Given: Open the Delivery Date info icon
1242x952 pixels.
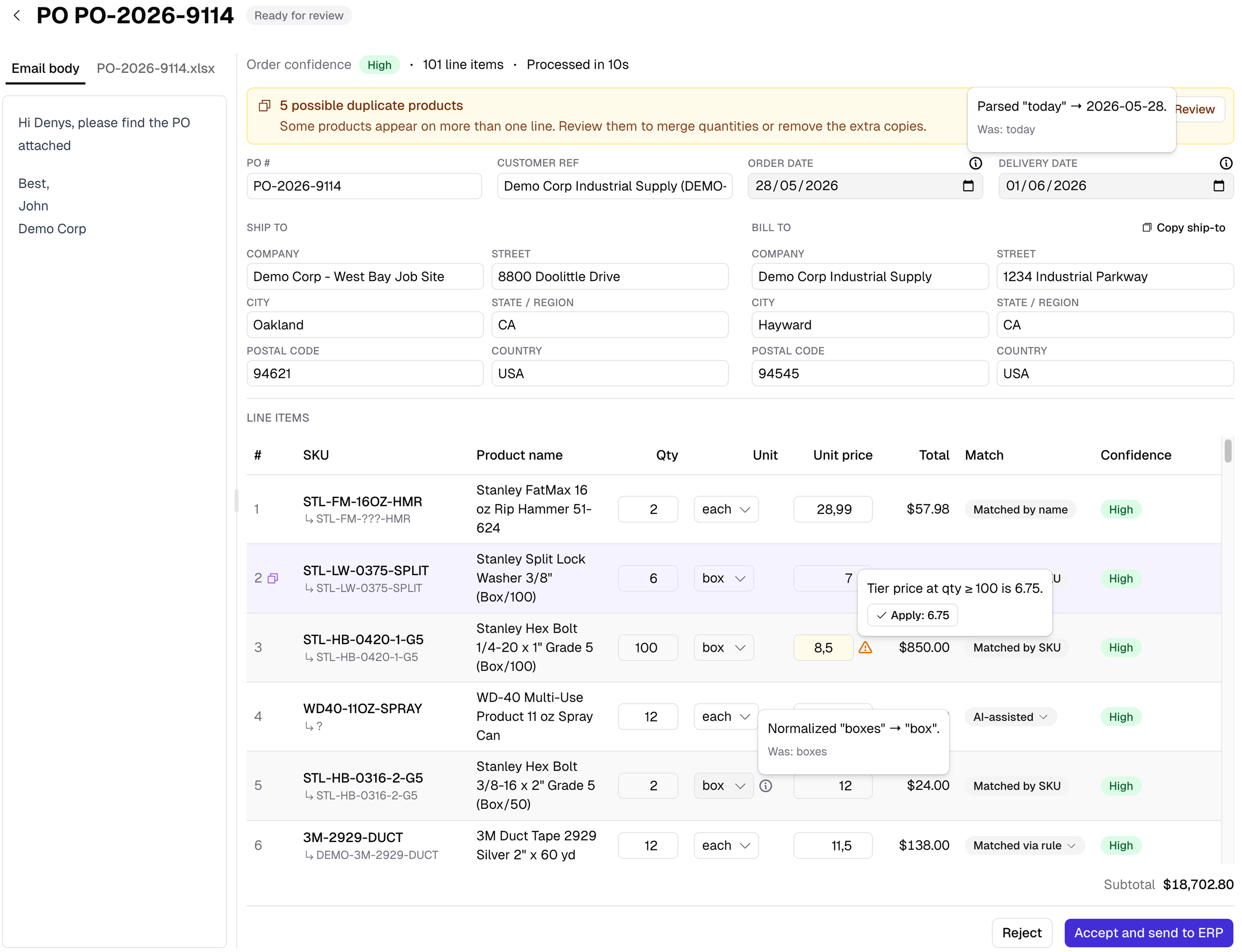Looking at the screenshot, I should (1226, 163).
